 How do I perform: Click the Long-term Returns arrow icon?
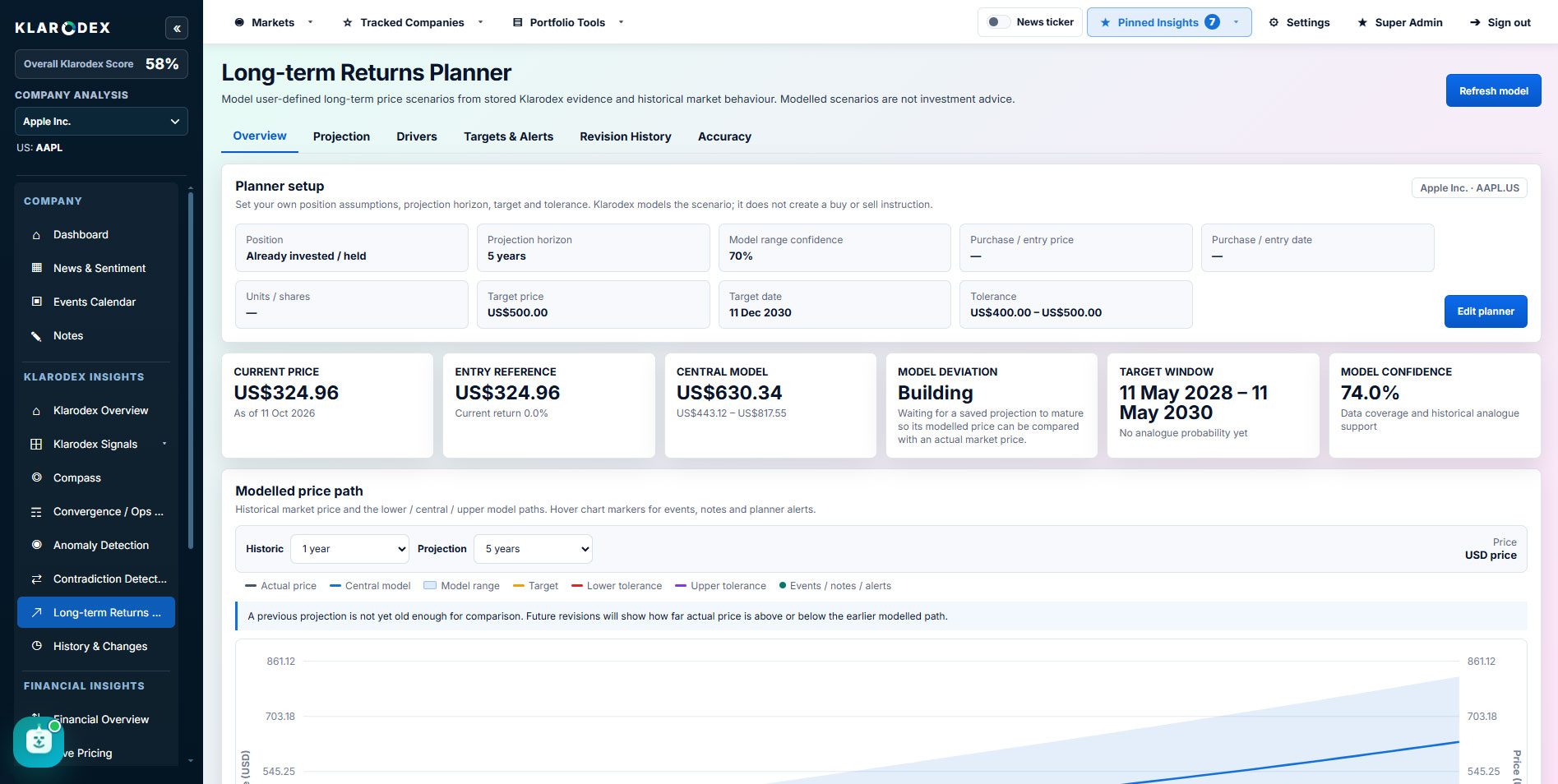point(36,612)
